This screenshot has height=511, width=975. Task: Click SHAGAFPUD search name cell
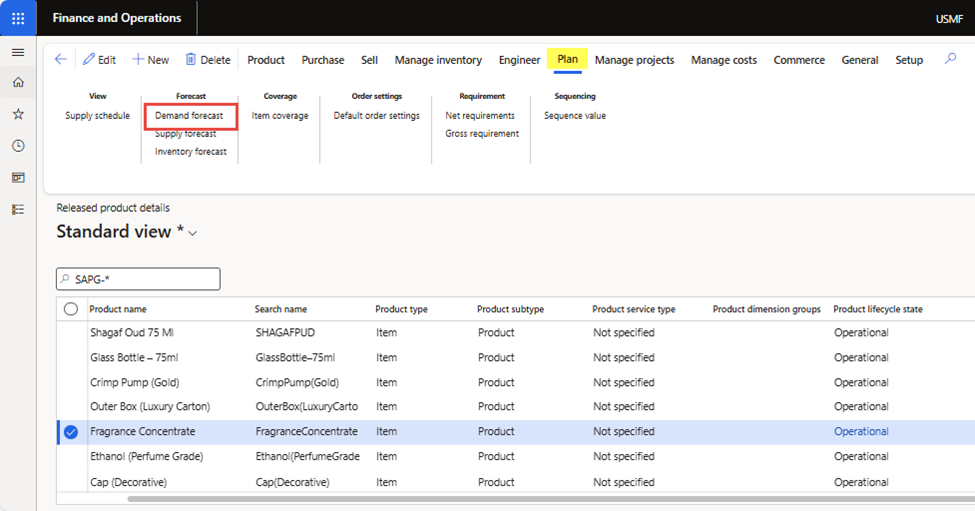pos(285,333)
